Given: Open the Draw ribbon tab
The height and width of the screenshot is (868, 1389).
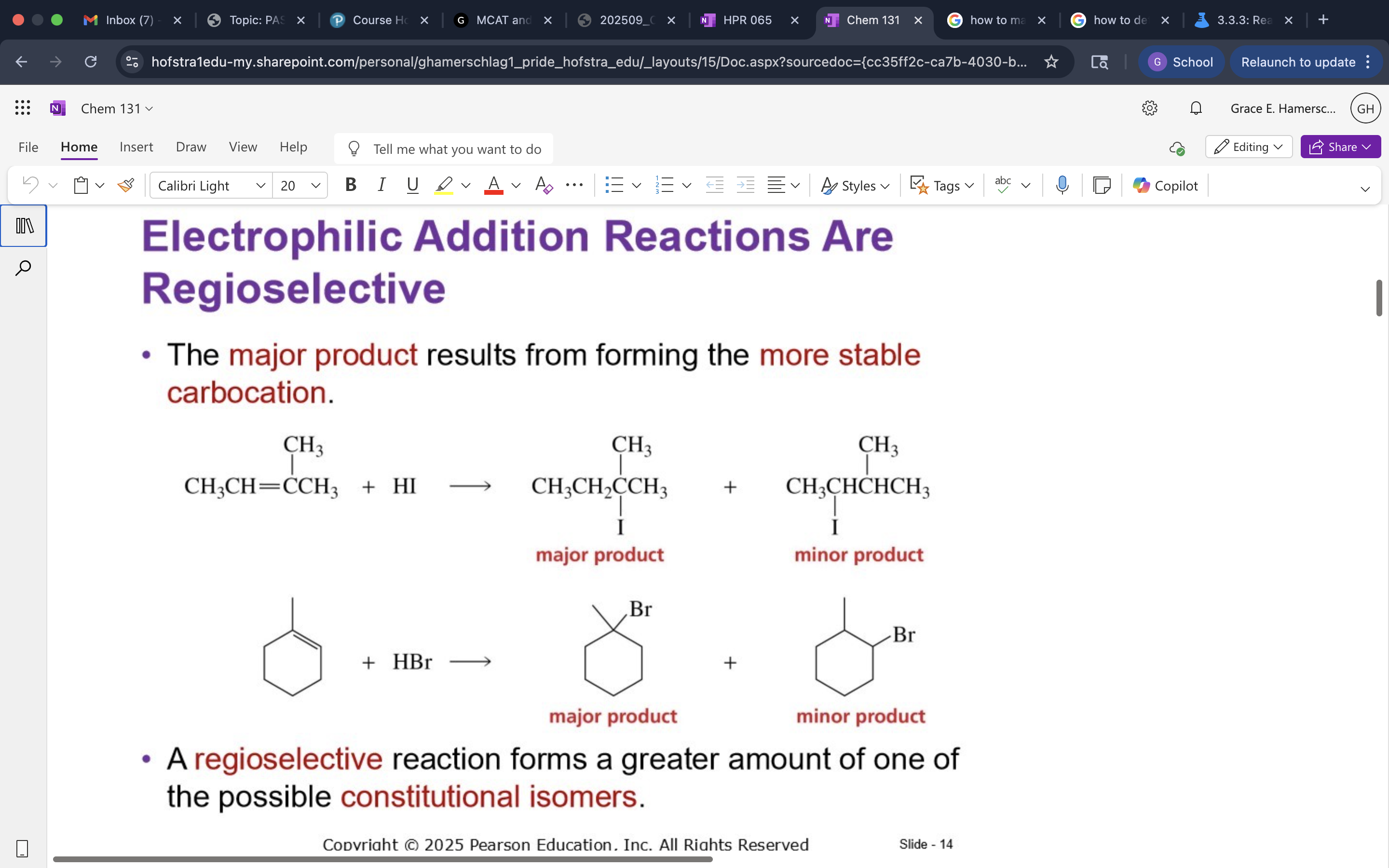Looking at the screenshot, I should point(191,147).
